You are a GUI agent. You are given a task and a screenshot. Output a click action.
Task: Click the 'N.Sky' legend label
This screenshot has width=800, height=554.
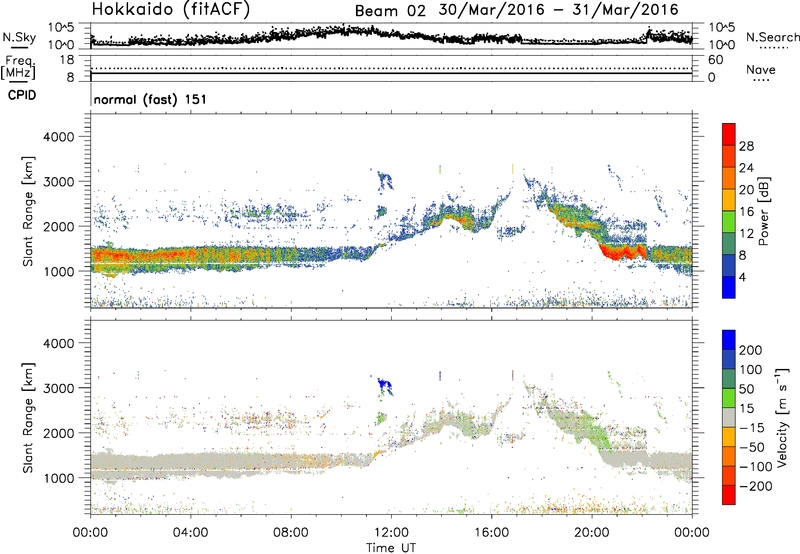[19, 37]
